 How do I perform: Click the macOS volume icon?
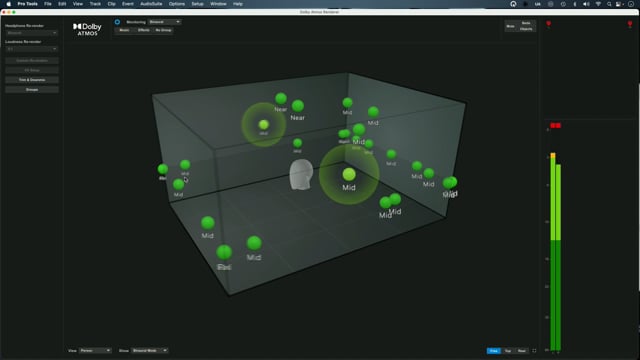[x=586, y=4]
